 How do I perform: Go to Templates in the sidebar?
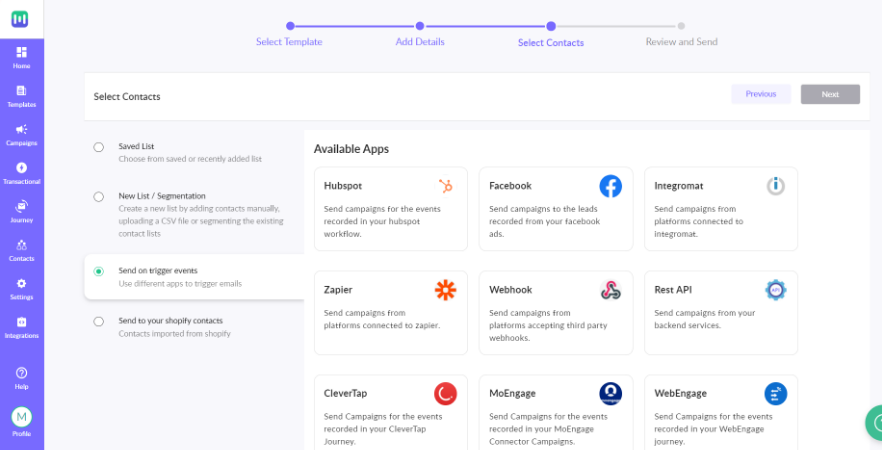click(x=21, y=91)
